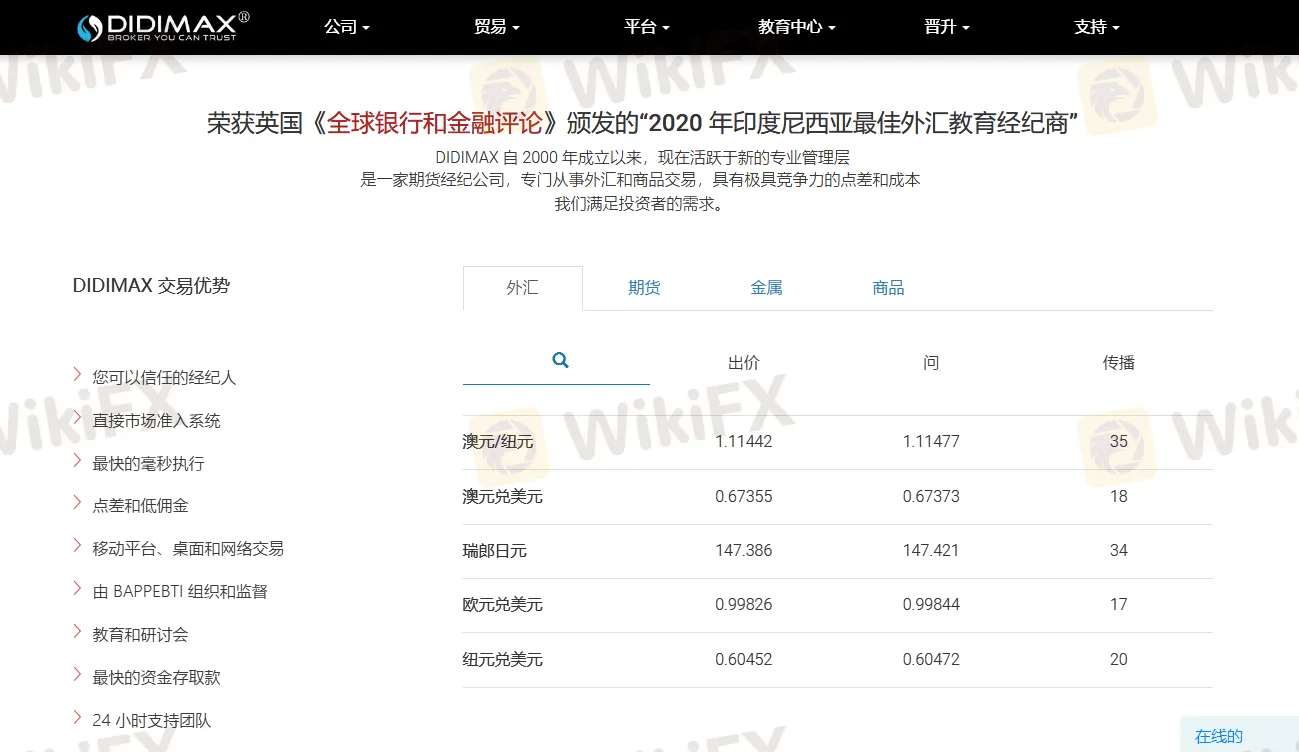This screenshot has width=1299, height=752.
Task: Switch to the 商品 tab
Action: [888, 288]
